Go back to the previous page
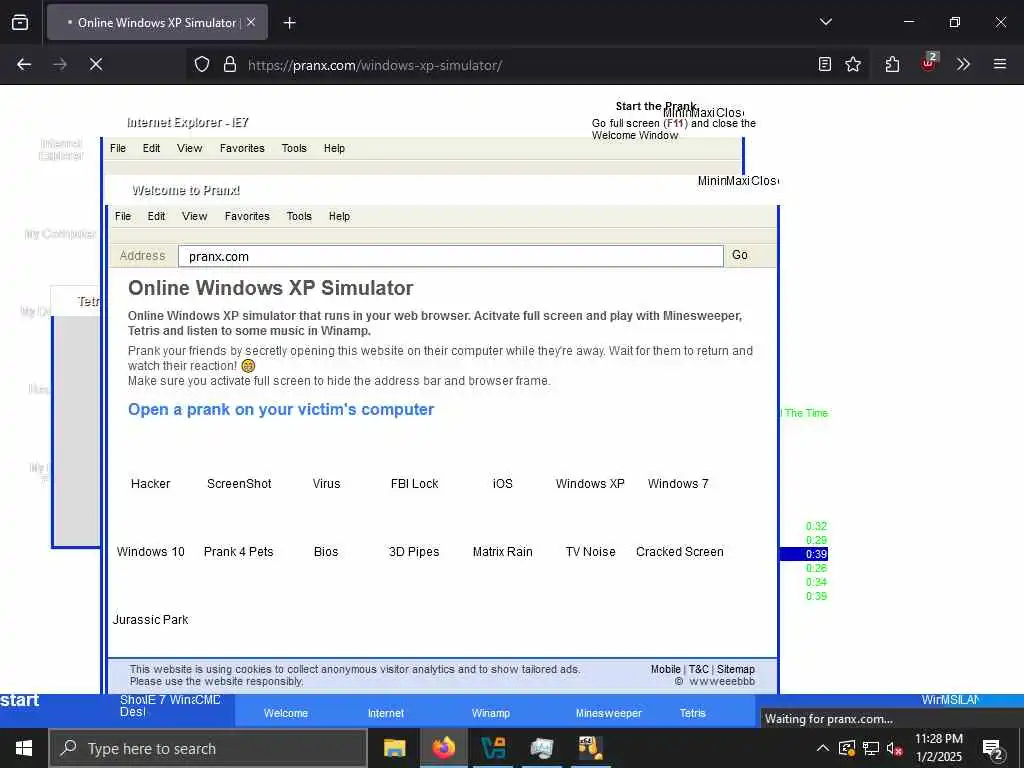Screen dimensions: 1024x768 [24, 64]
